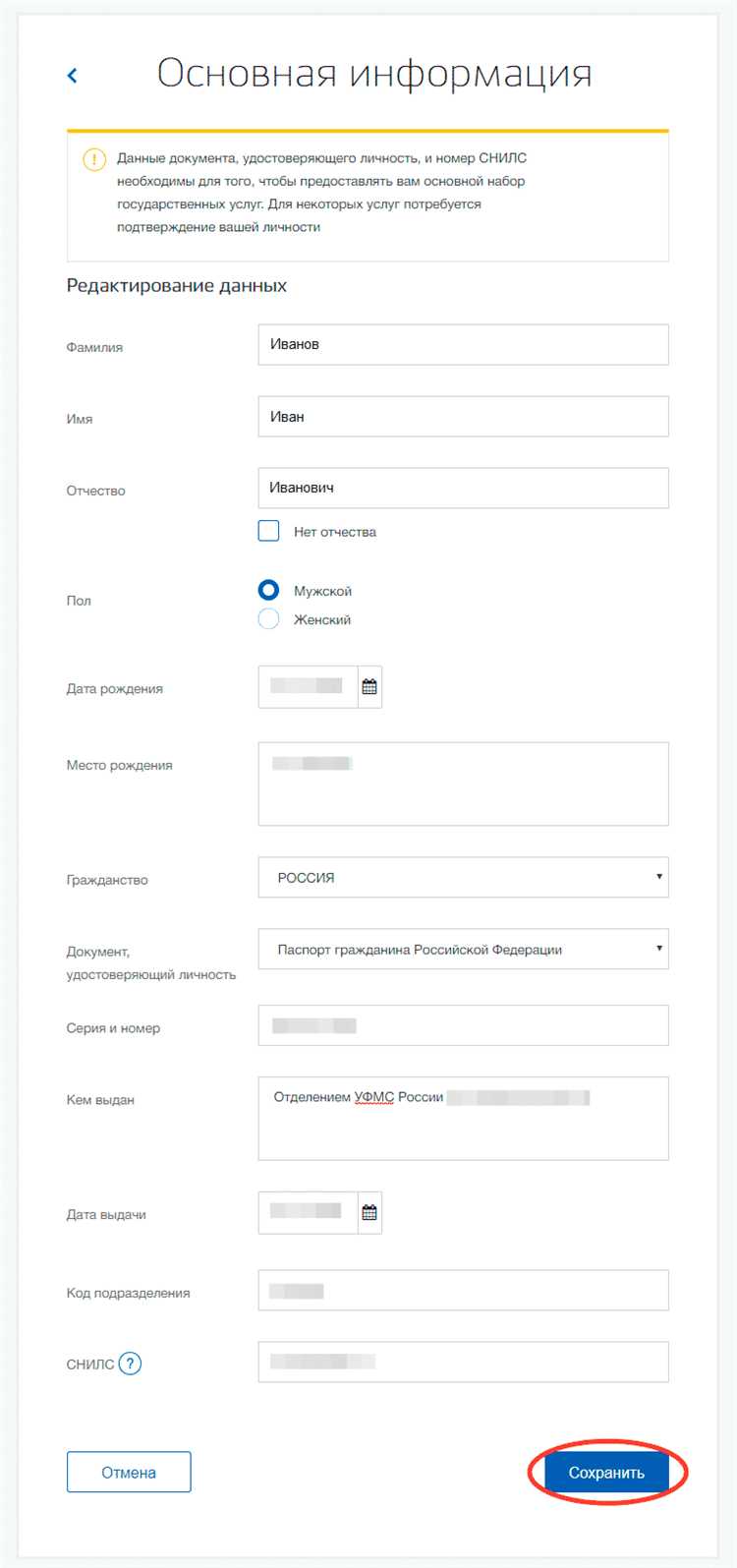Check the 'Нет отчества' checkbox
The height and width of the screenshot is (1568, 737).
tap(268, 532)
